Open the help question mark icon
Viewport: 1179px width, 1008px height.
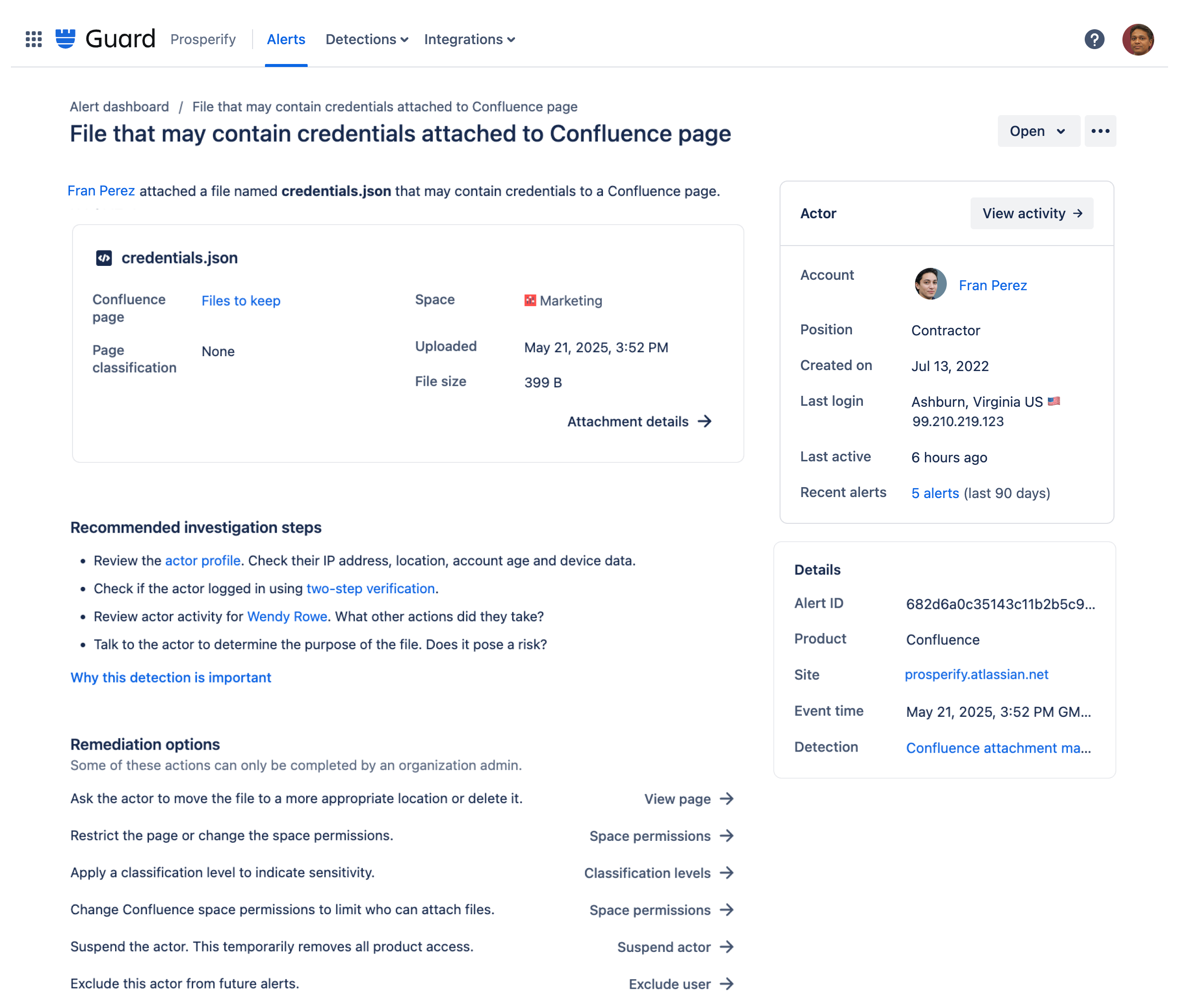[x=1094, y=39]
